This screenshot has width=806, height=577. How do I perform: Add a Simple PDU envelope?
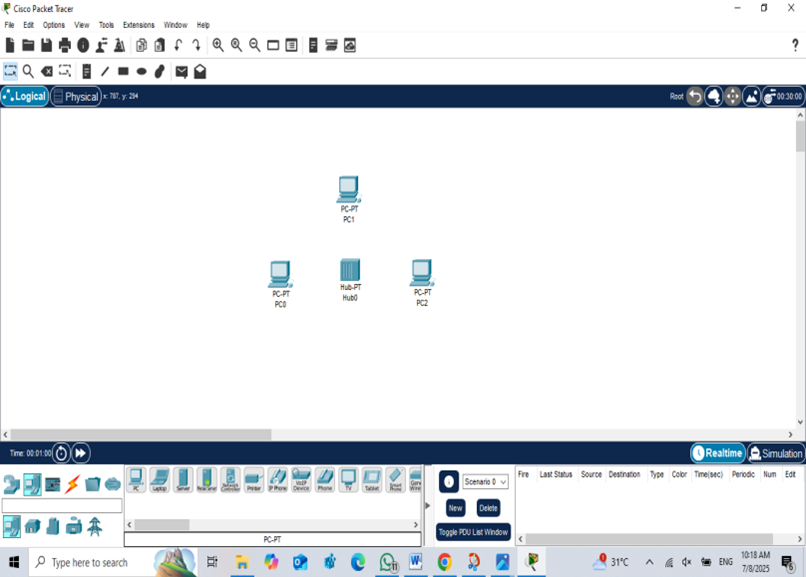[x=181, y=71]
